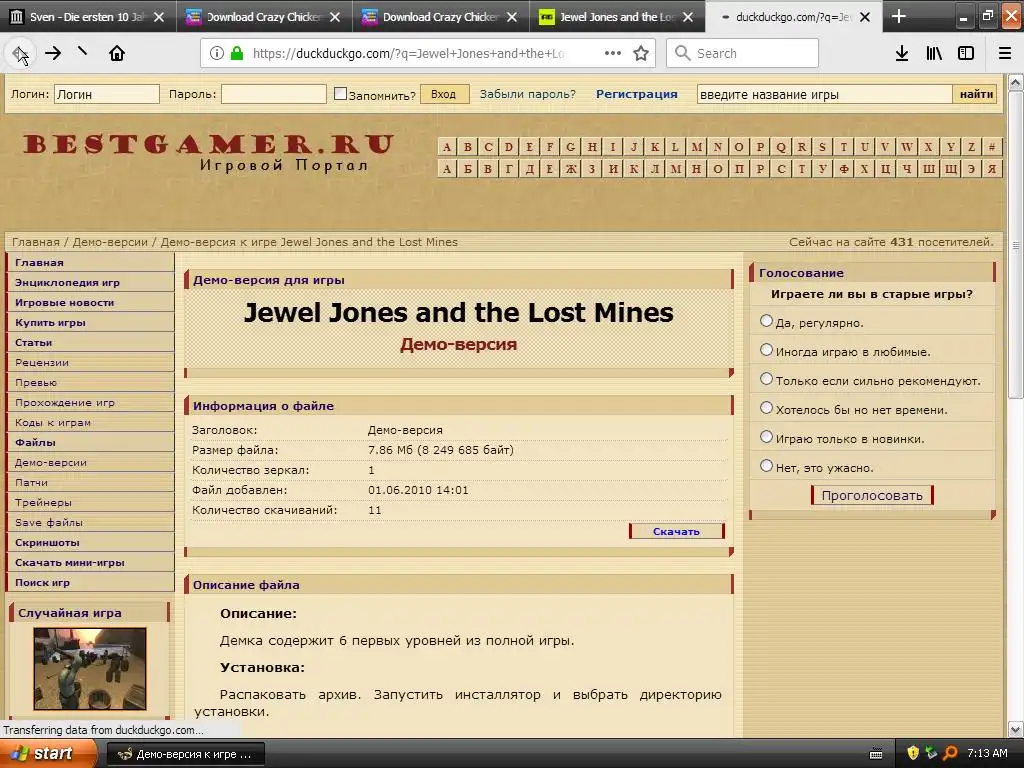Close the Sven - Die ersten tab

(159, 17)
